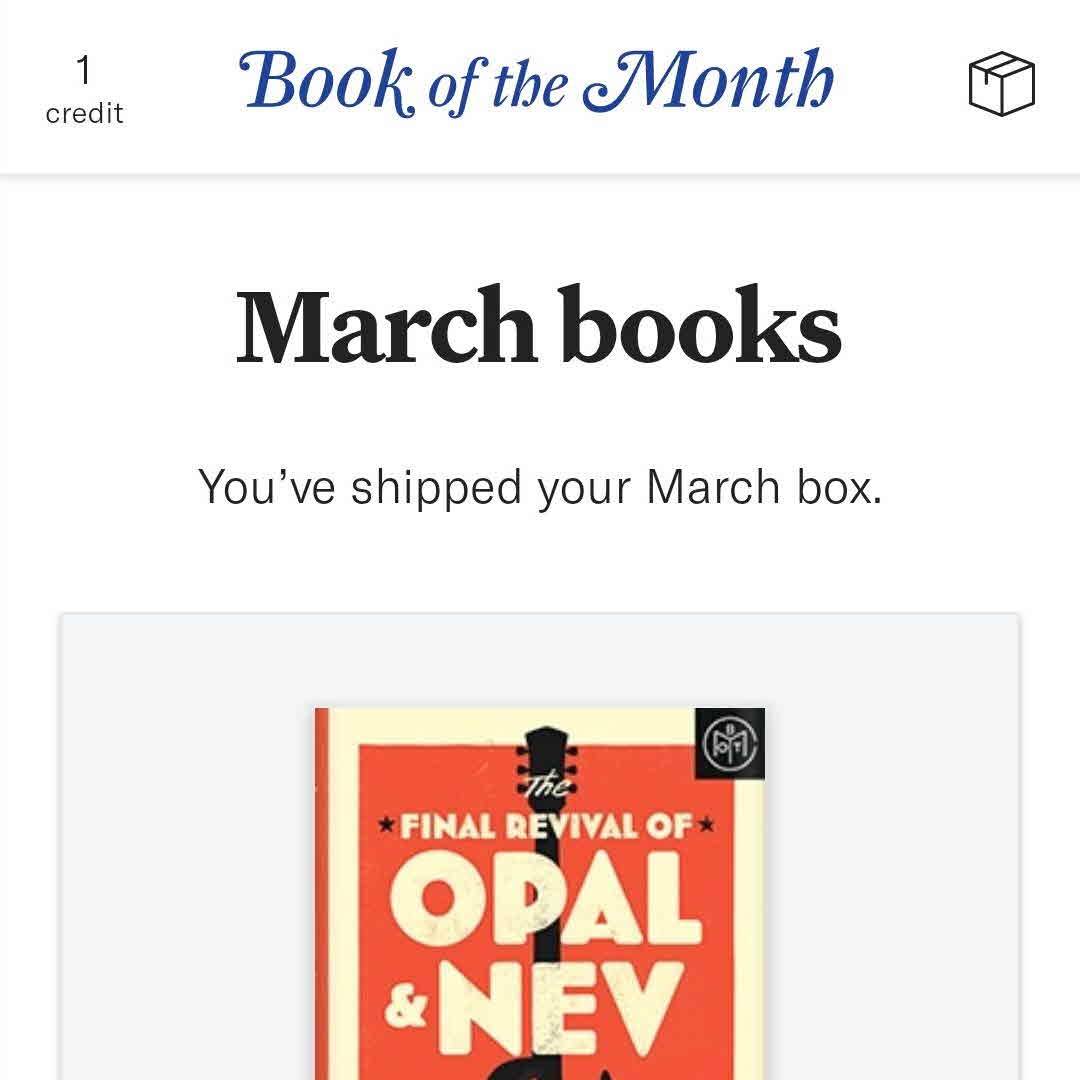This screenshot has height=1080, width=1080.
Task: Click the guitar headstock on the cover
Action: tap(546, 750)
